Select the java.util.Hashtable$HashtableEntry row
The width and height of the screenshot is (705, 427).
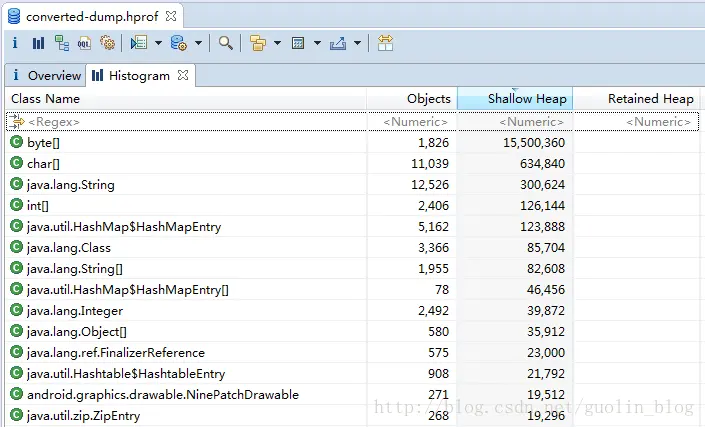coord(352,374)
